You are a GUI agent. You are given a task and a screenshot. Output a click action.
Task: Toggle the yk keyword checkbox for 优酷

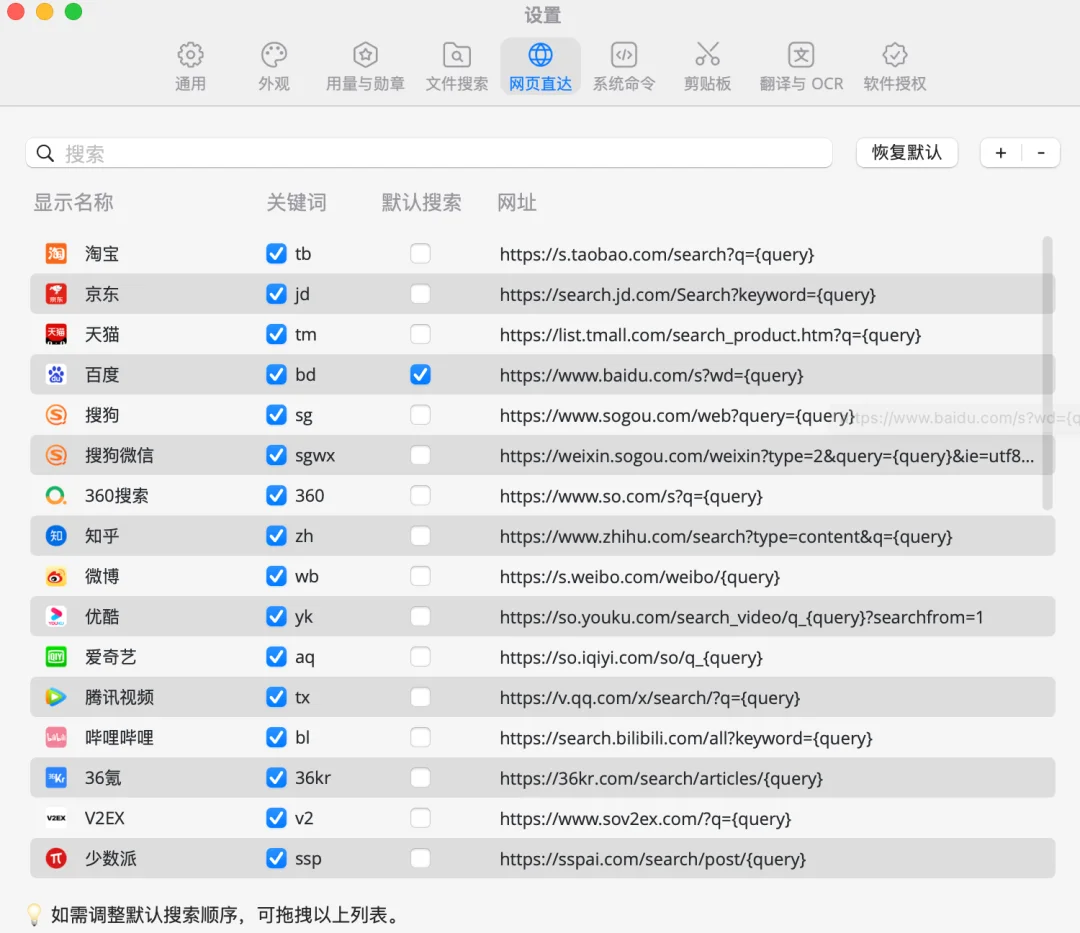click(x=277, y=617)
